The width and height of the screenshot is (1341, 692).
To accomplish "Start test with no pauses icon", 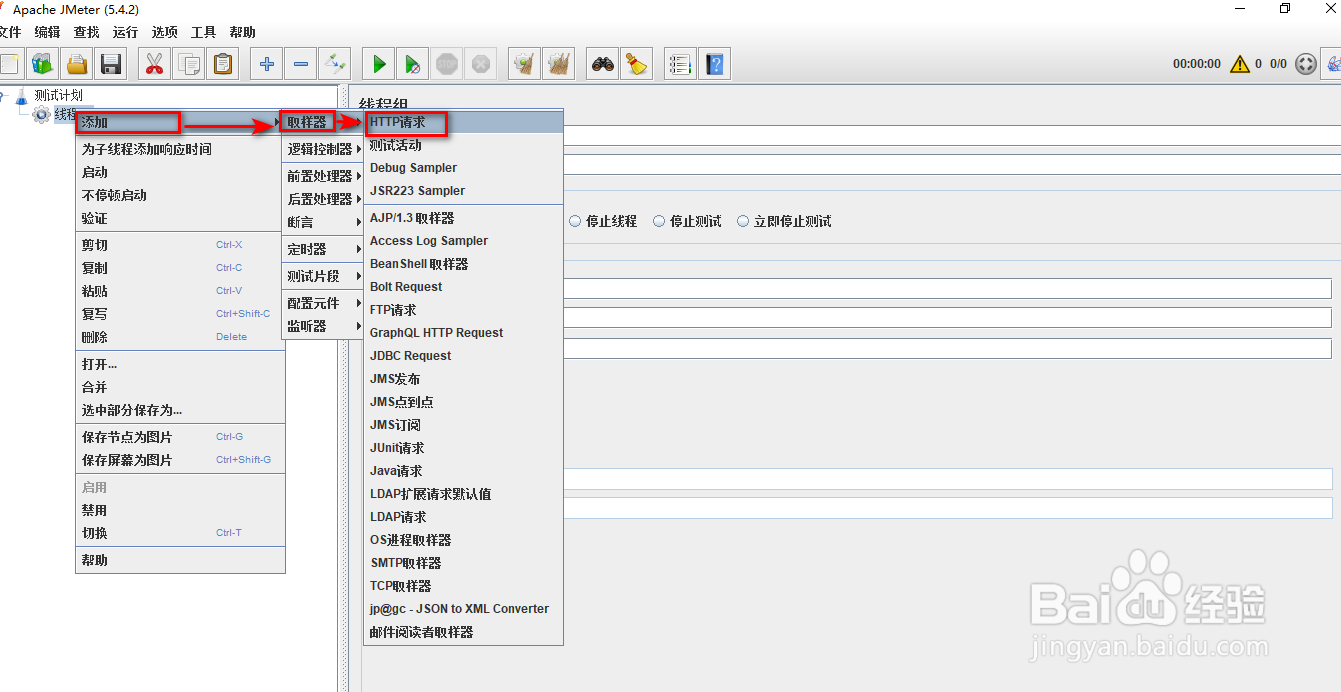I will tap(412, 64).
